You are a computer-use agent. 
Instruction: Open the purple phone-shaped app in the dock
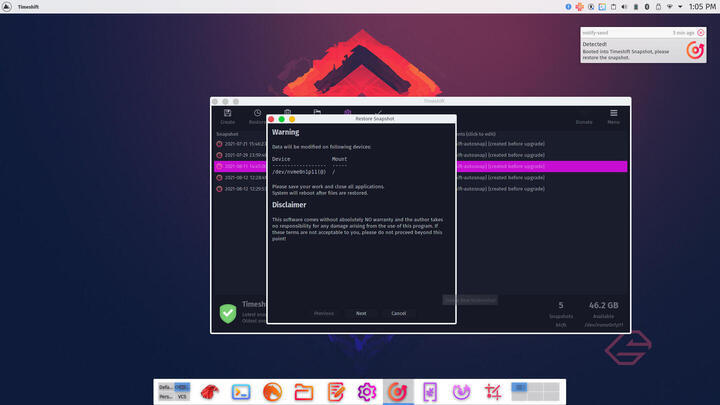(x=430, y=392)
